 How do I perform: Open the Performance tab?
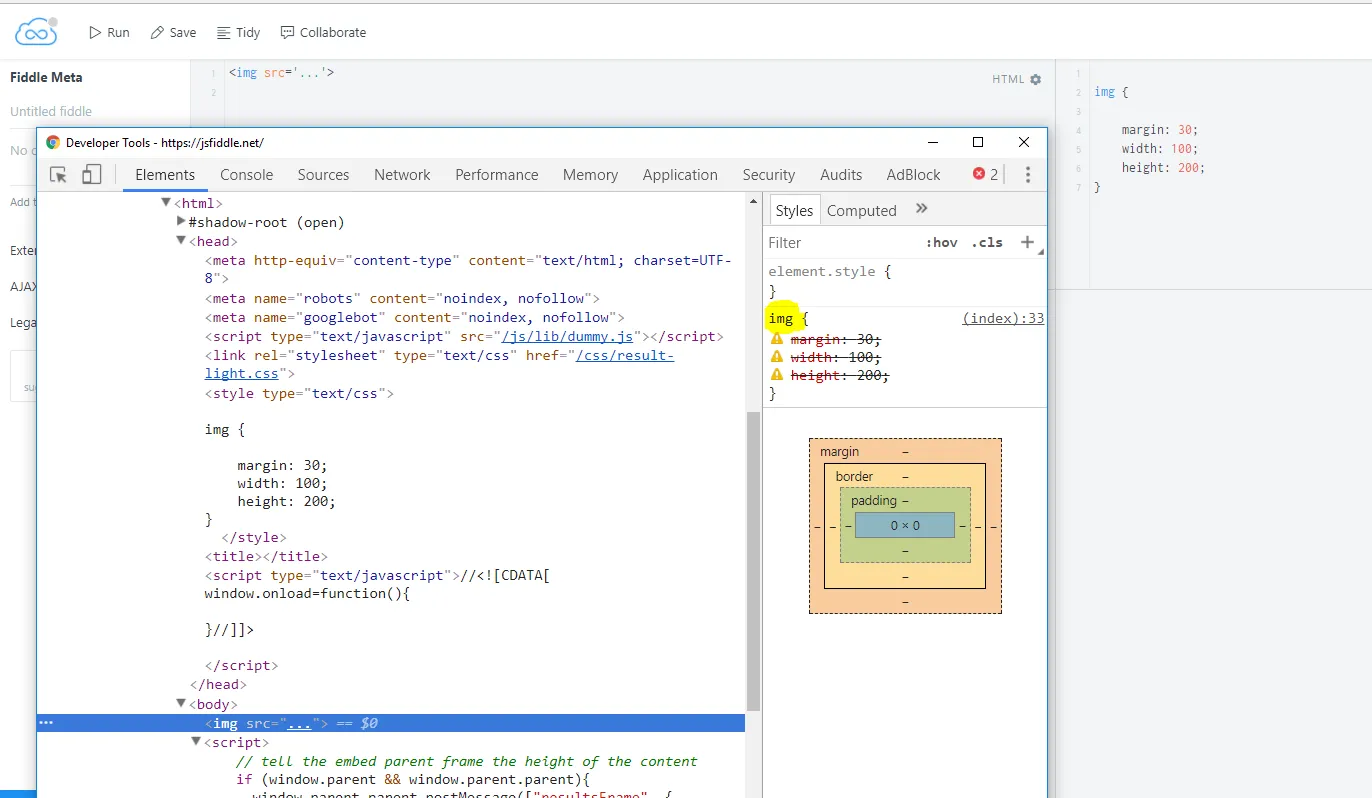coord(497,175)
